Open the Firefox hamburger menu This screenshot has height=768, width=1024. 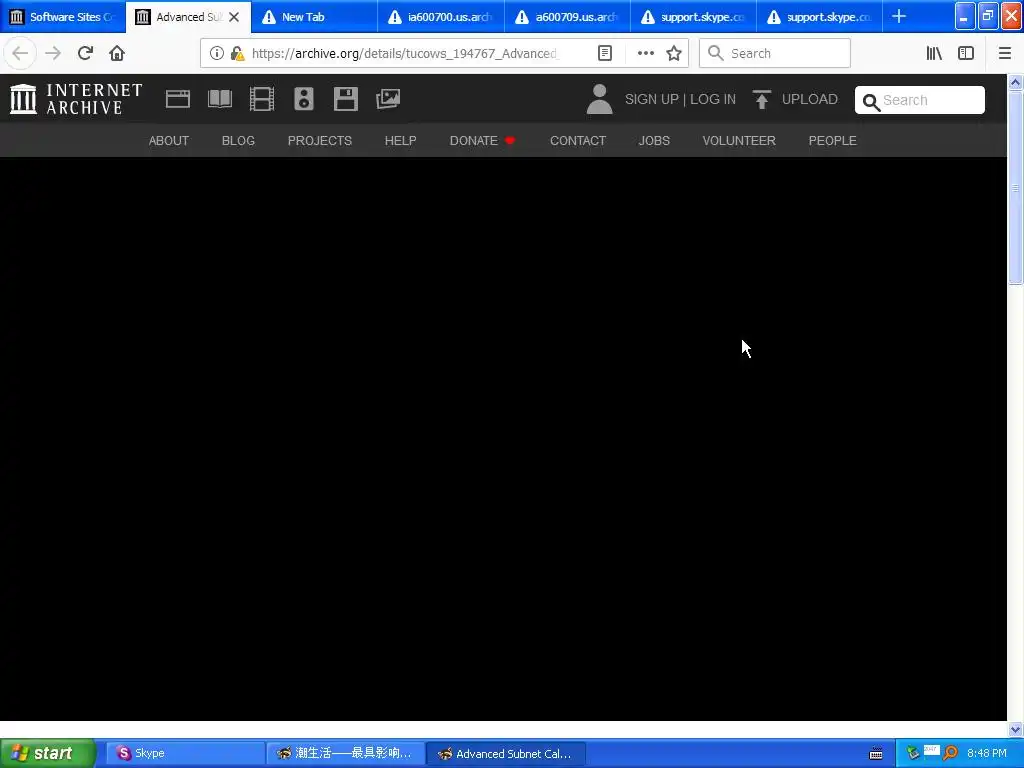pyautogui.click(x=1004, y=53)
